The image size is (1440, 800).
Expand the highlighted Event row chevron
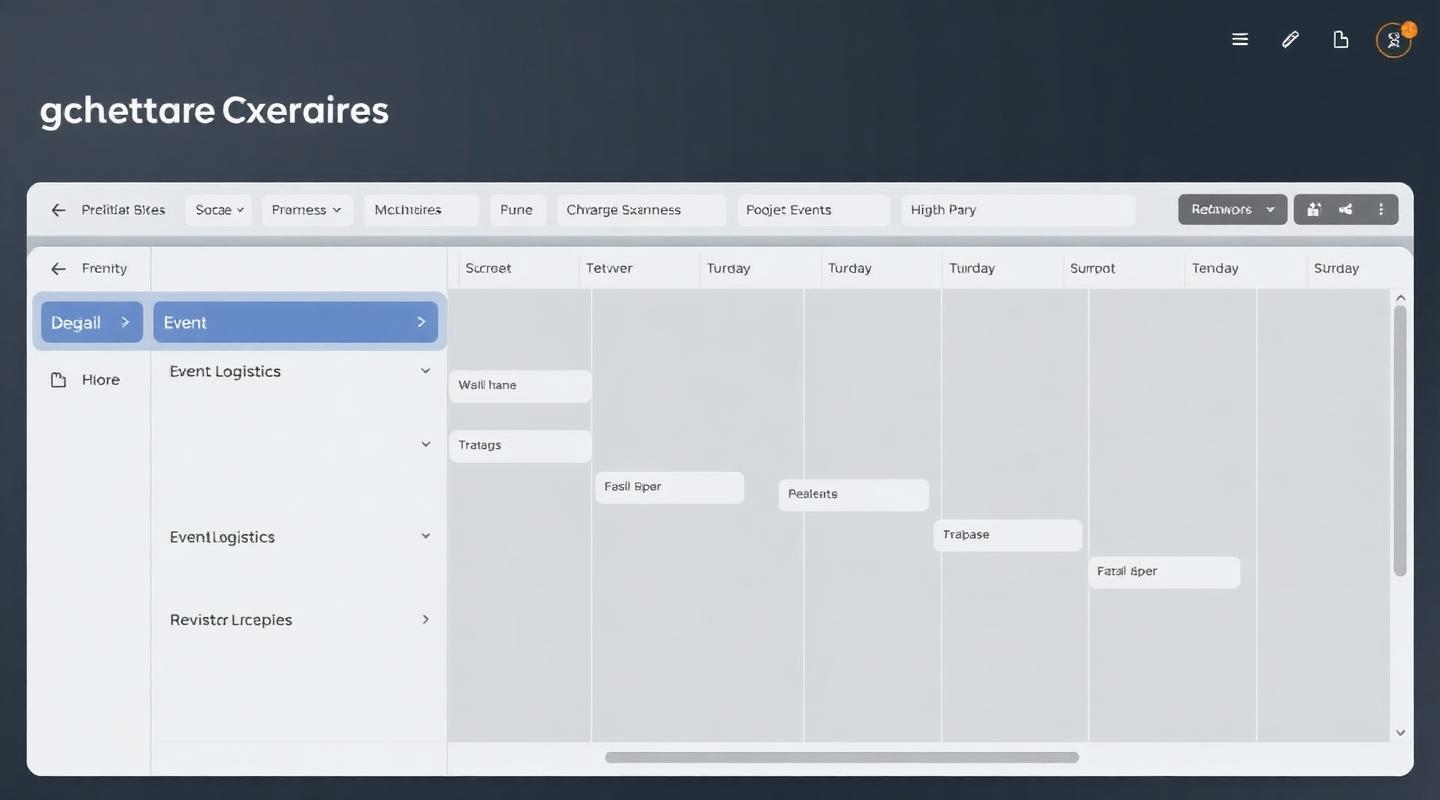pyautogui.click(x=421, y=322)
